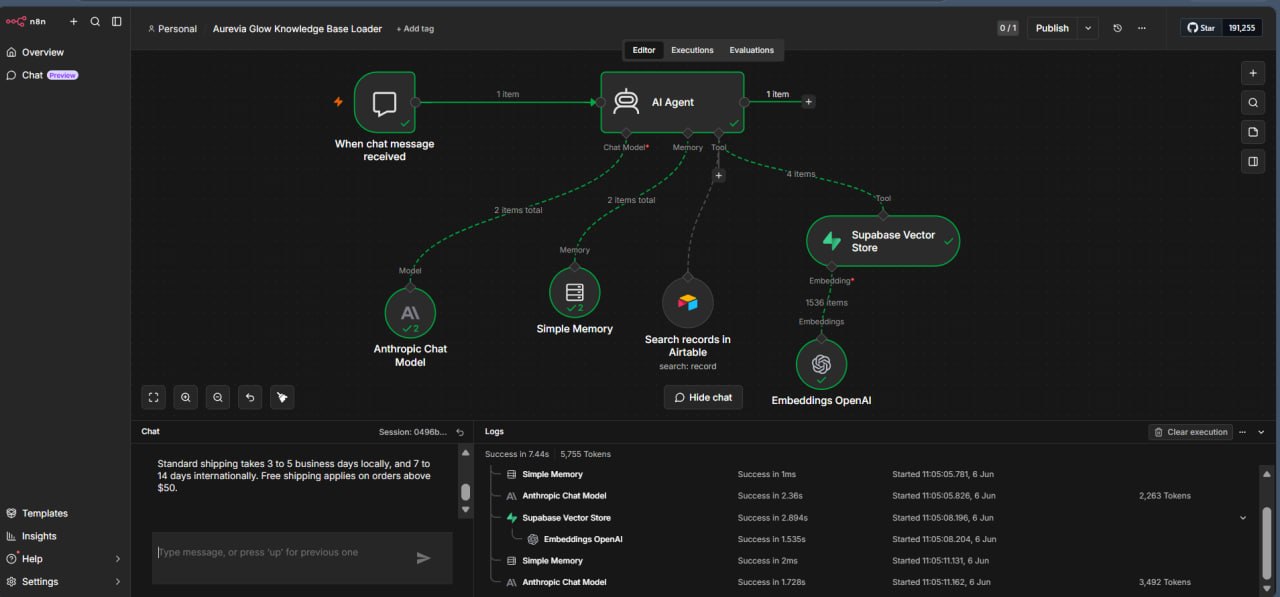
Task: Click the workflow name Aurevia Glow Knowledge Base Loader
Action: click(x=297, y=29)
